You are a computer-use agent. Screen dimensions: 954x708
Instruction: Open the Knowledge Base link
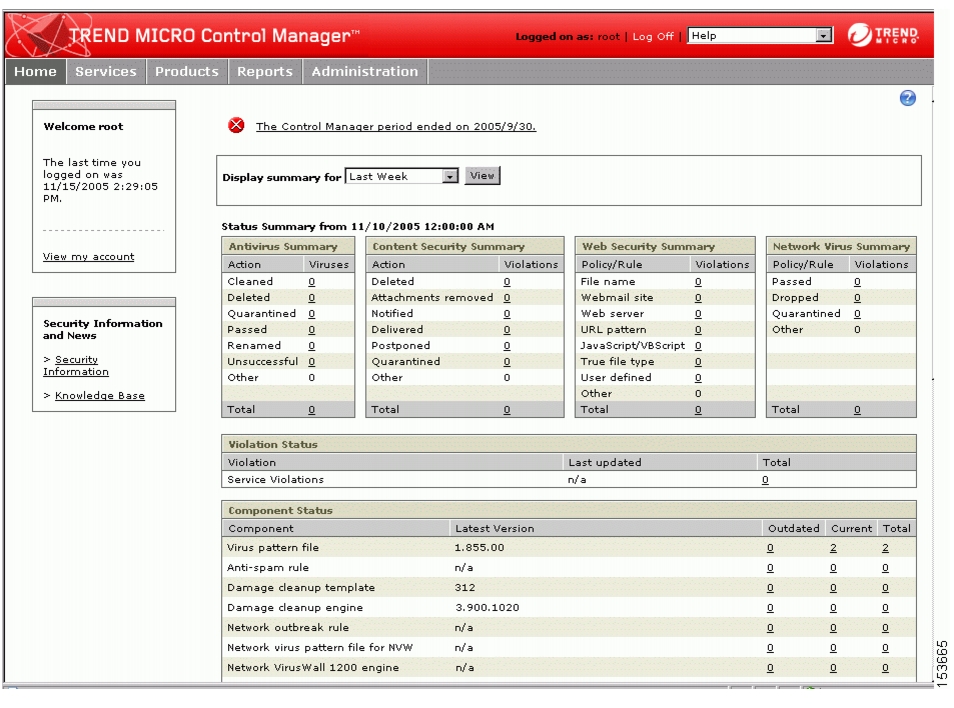100,395
